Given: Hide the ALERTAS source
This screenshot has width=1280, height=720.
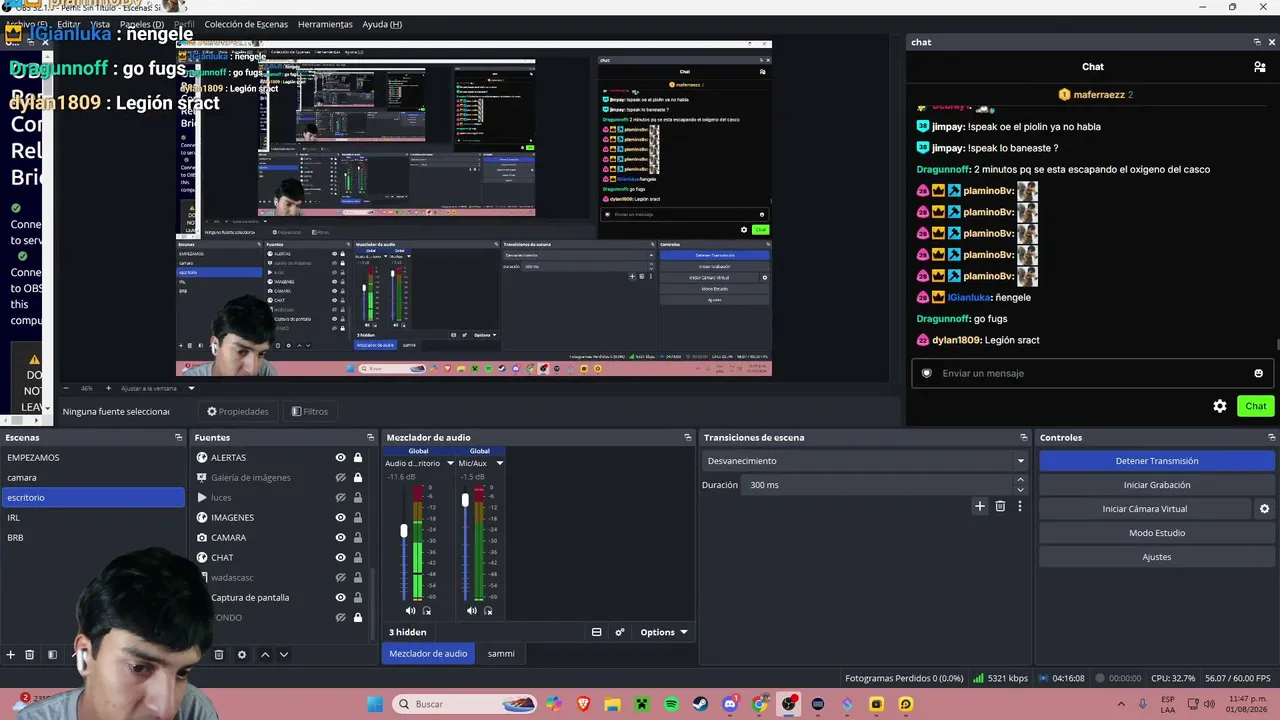Looking at the screenshot, I should coord(340,458).
